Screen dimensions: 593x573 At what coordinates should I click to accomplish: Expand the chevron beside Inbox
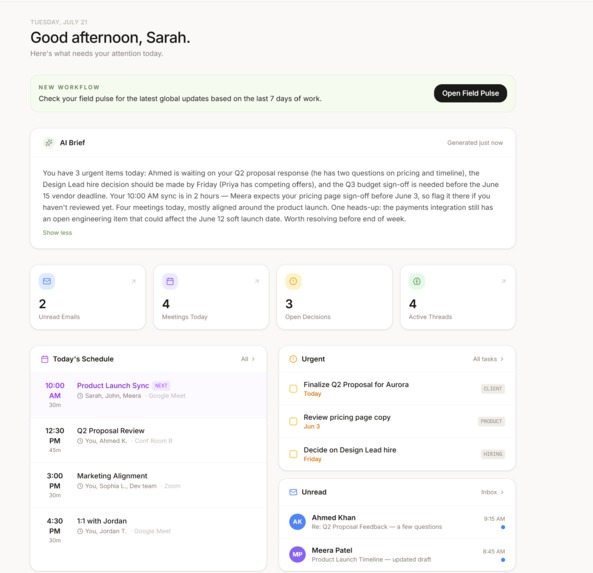click(502, 492)
